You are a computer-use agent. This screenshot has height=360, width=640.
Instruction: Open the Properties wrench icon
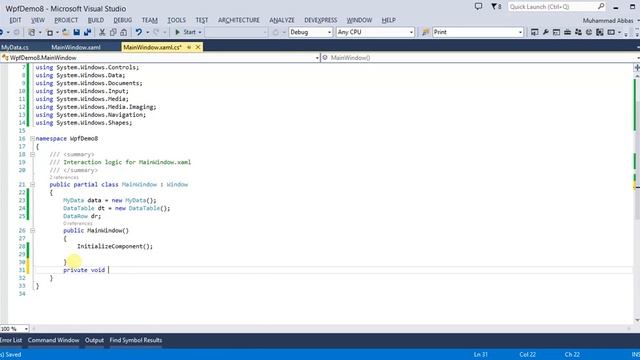click(x=545, y=32)
